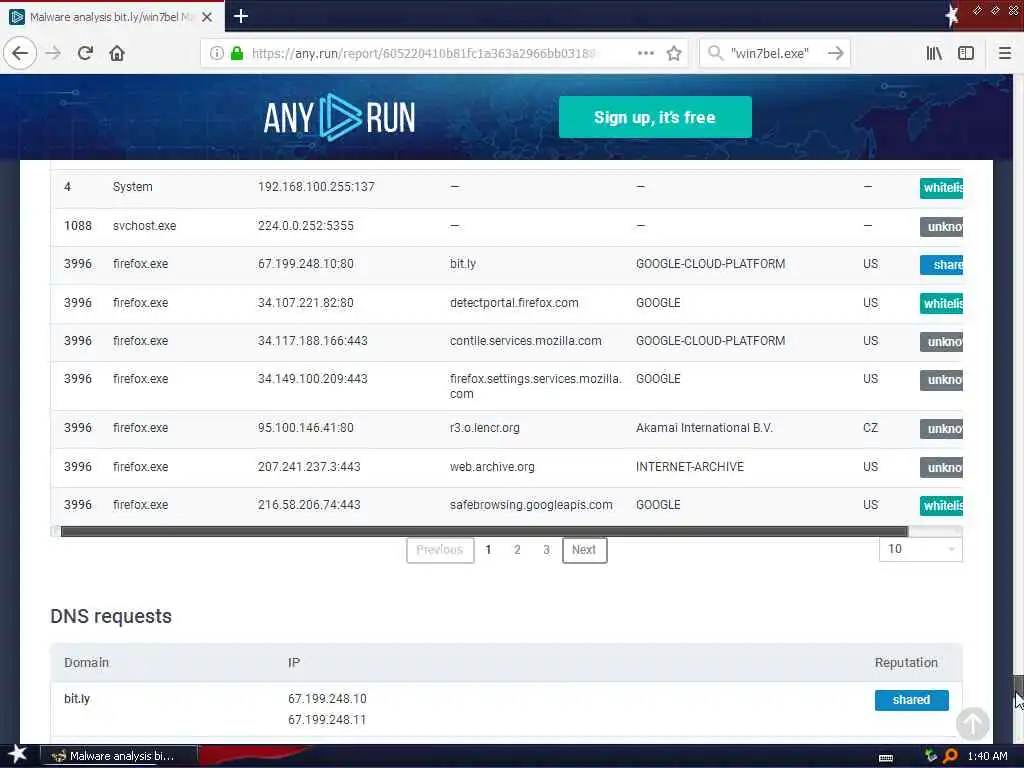View the site information icon in the address bar
Screen dimensions: 1024x768
(x=216, y=54)
